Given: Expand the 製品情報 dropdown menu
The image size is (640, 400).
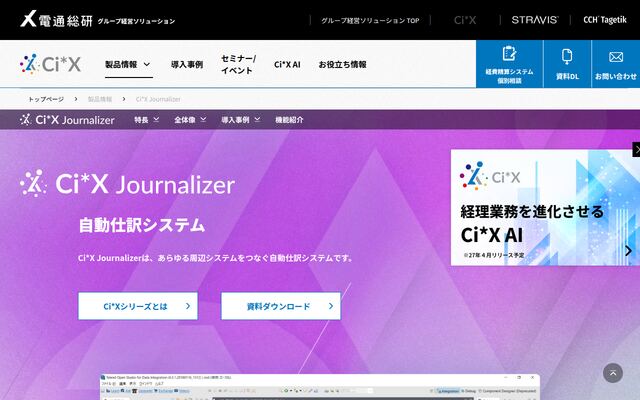Looking at the screenshot, I should point(128,64).
